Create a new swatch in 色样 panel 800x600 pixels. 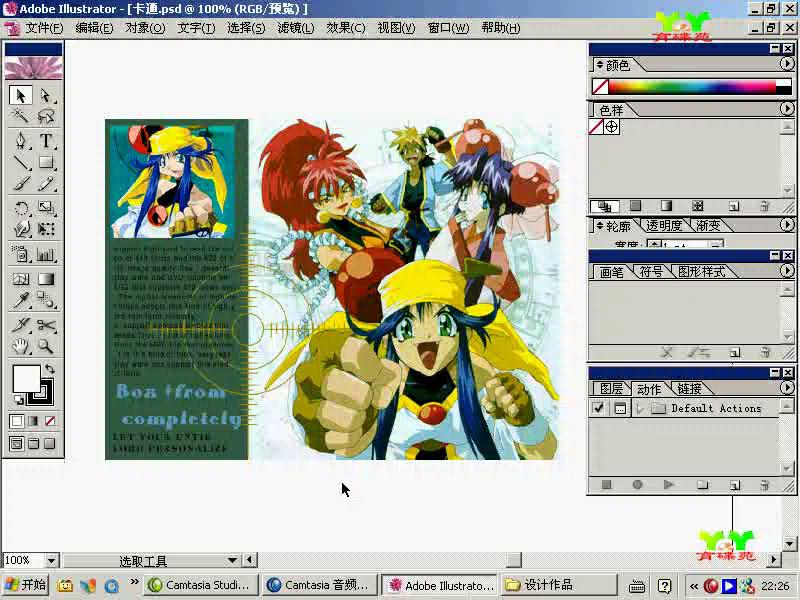coord(734,206)
